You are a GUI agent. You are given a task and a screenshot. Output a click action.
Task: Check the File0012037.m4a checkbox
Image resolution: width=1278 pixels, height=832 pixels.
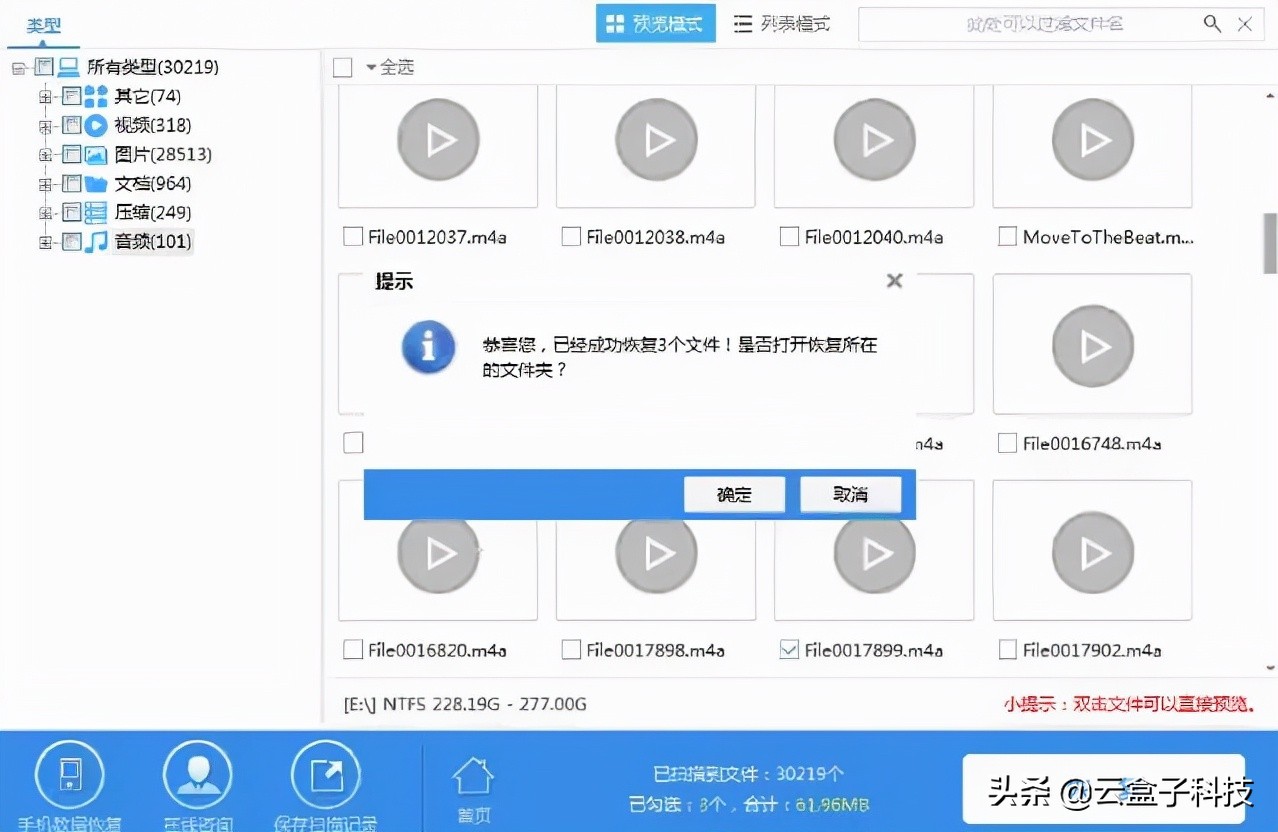pyautogui.click(x=352, y=236)
